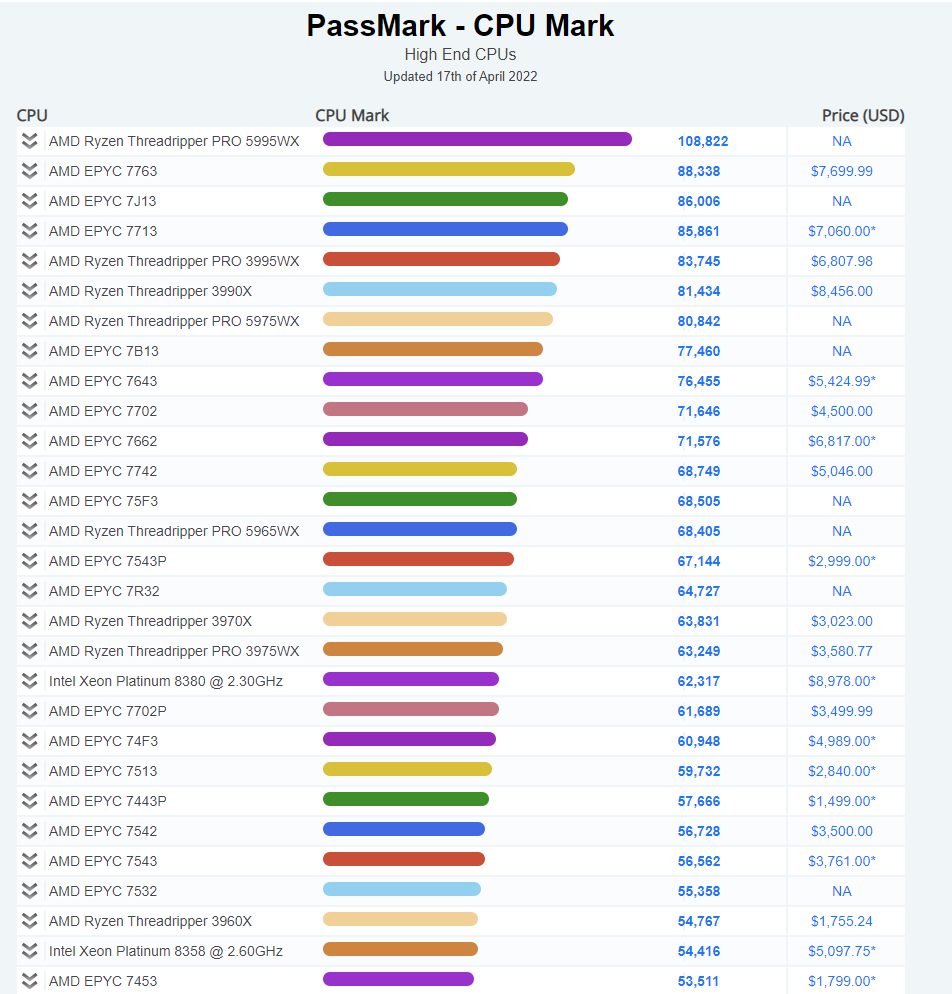The height and width of the screenshot is (994, 952).
Task: Open the AMD EPYC 7R32 CPU link
Action: click(x=104, y=591)
